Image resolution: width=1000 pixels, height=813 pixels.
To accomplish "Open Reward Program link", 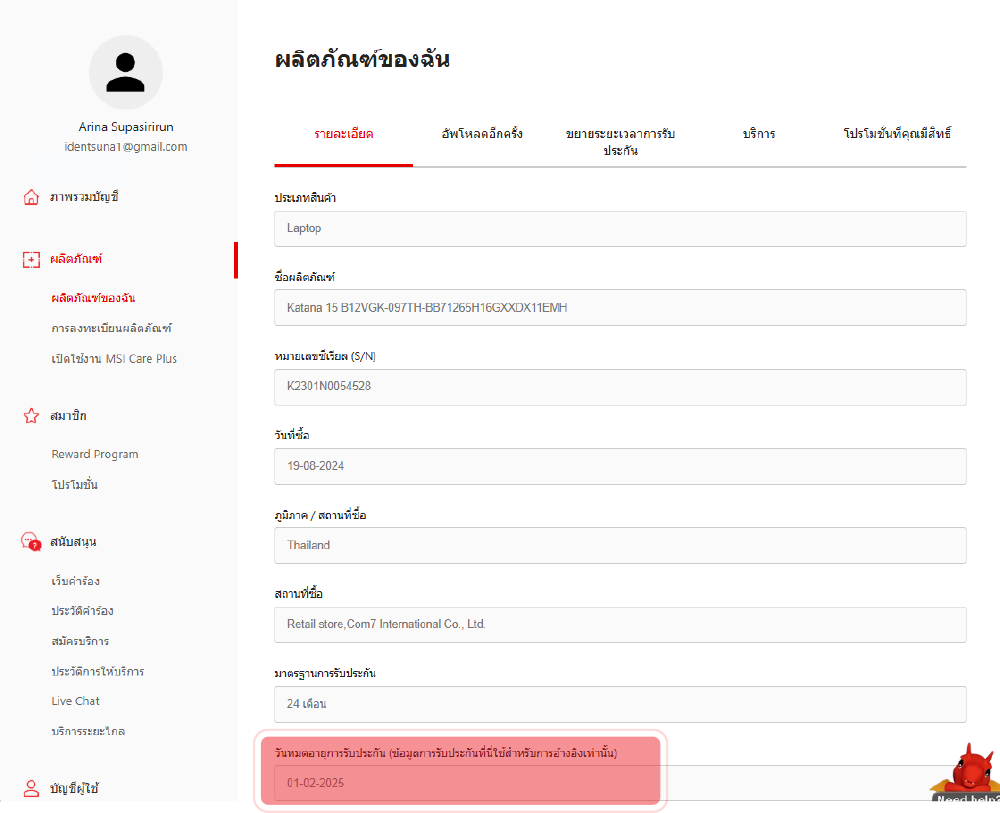I will pyautogui.click(x=95, y=454).
